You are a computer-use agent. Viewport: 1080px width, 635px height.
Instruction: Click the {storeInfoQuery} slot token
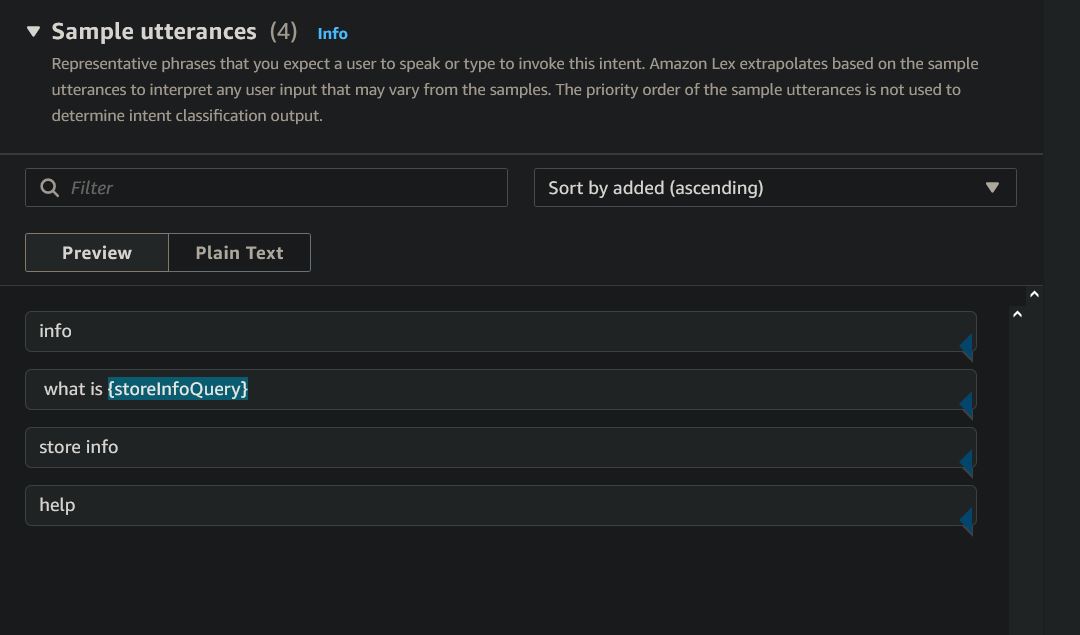[x=178, y=389]
